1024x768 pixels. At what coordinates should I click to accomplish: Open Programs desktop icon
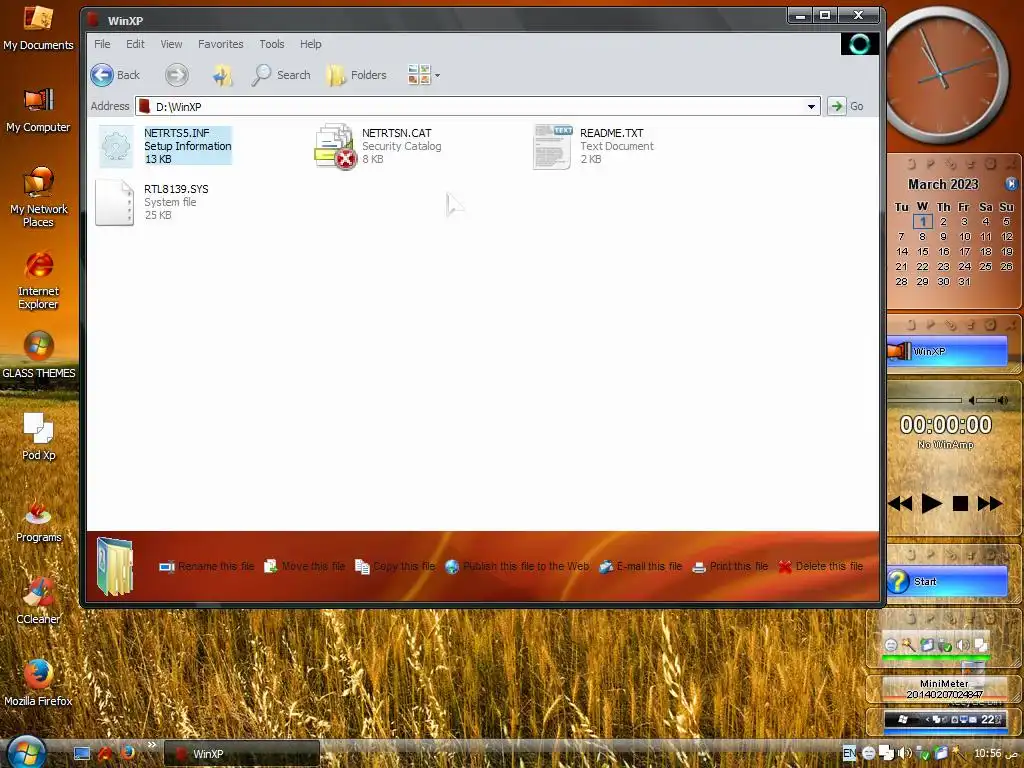(x=39, y=520)
